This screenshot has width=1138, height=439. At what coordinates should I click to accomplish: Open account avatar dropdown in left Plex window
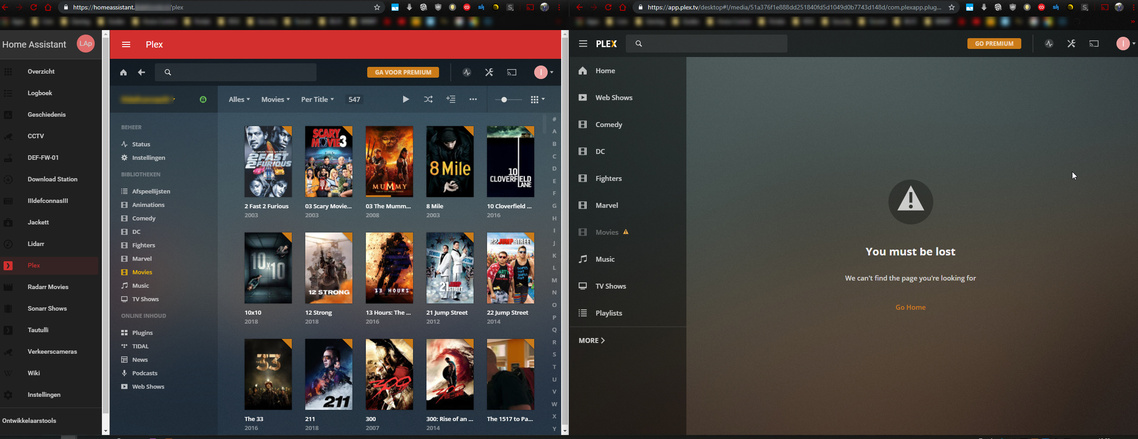point(544,73)
